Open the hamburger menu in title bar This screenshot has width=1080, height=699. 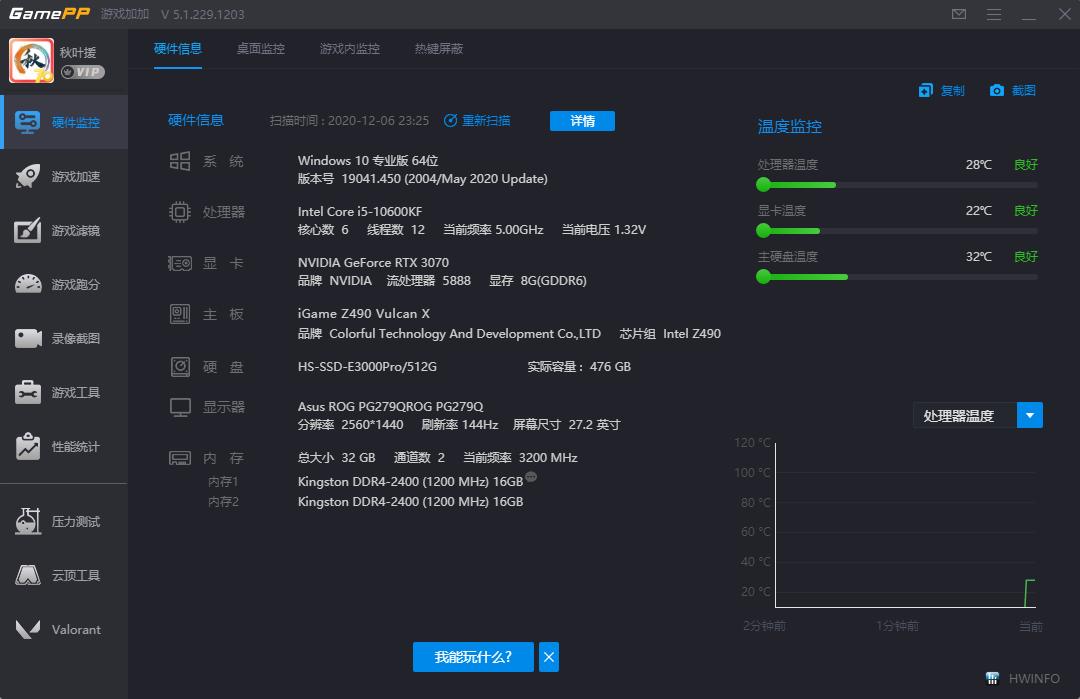coord(993,14)
